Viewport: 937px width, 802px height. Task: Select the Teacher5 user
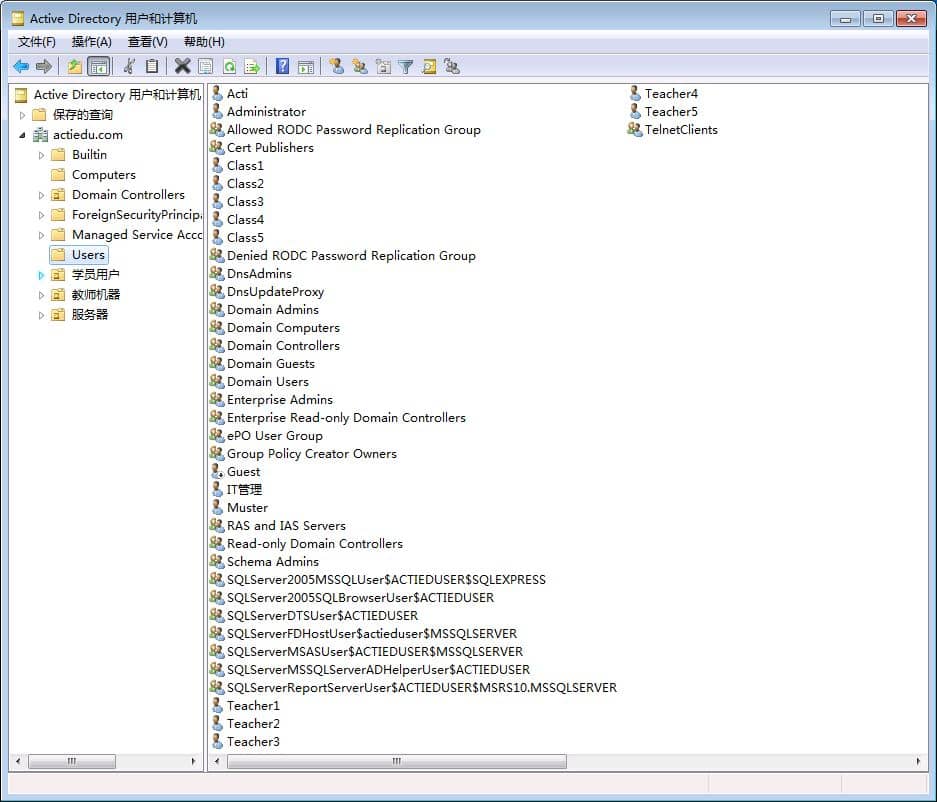[x=671, y=111]
